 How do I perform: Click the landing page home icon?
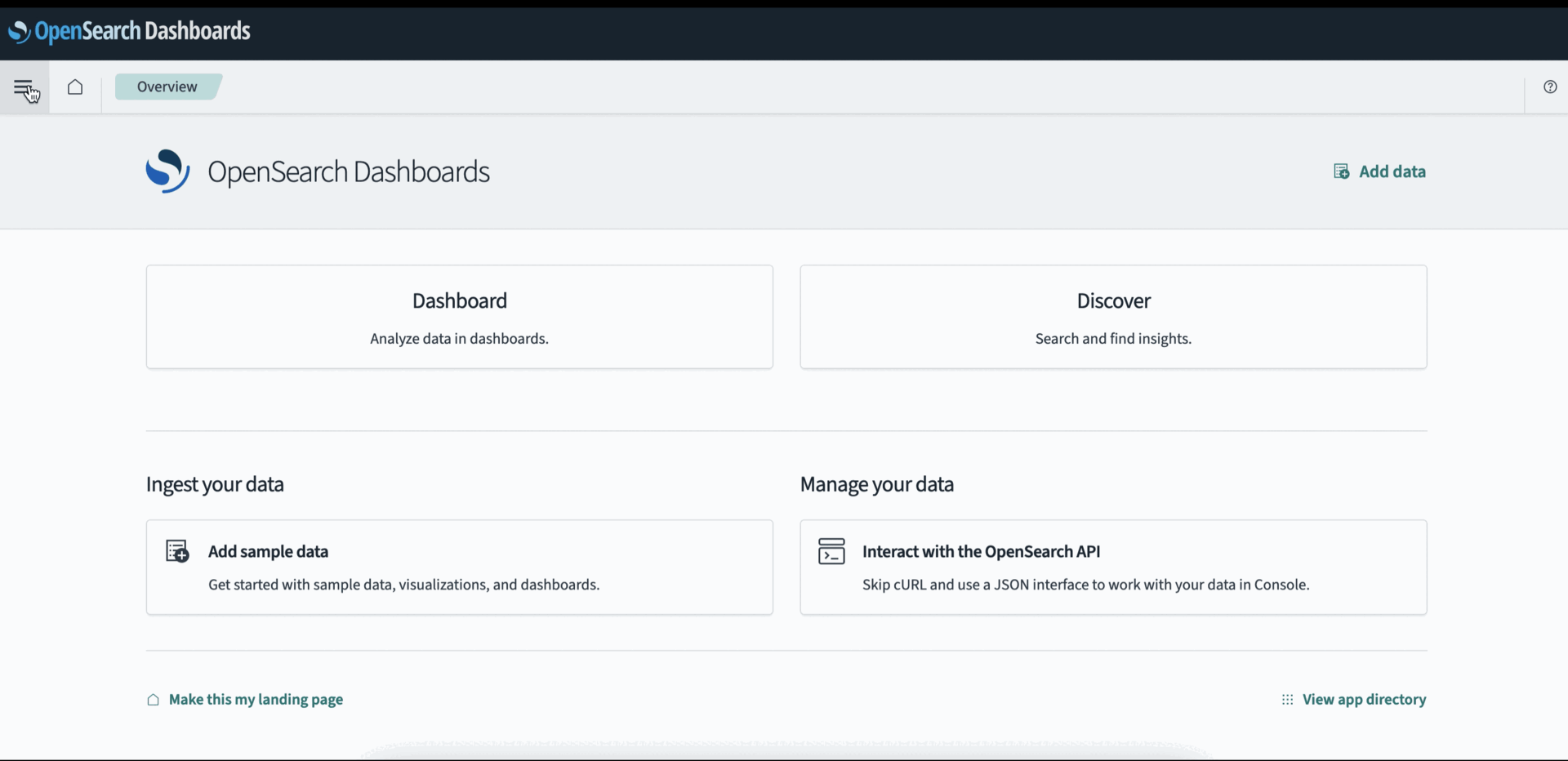(153, 700)
